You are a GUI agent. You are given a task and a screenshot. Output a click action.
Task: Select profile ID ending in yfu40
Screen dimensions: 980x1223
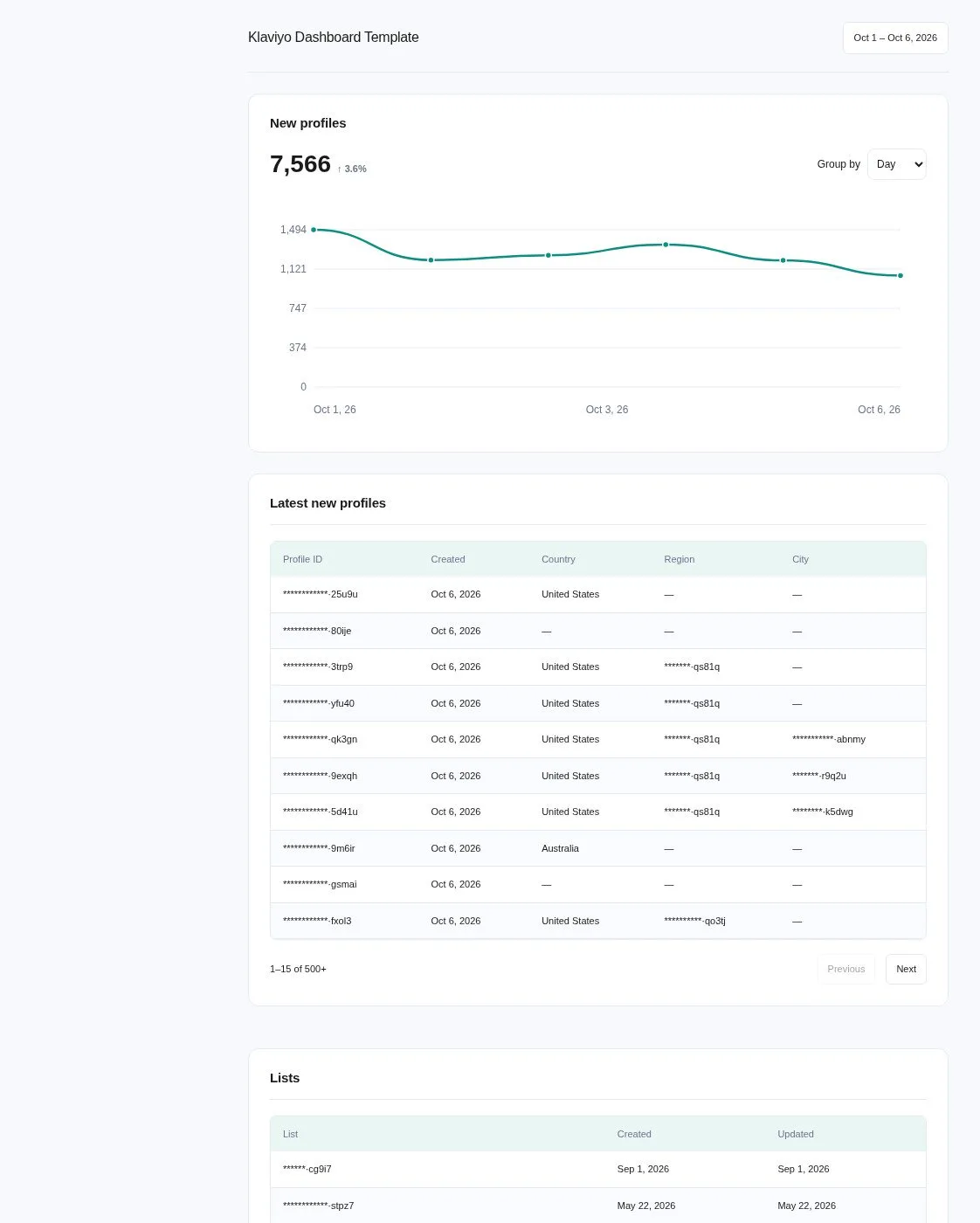click(319, 703)
